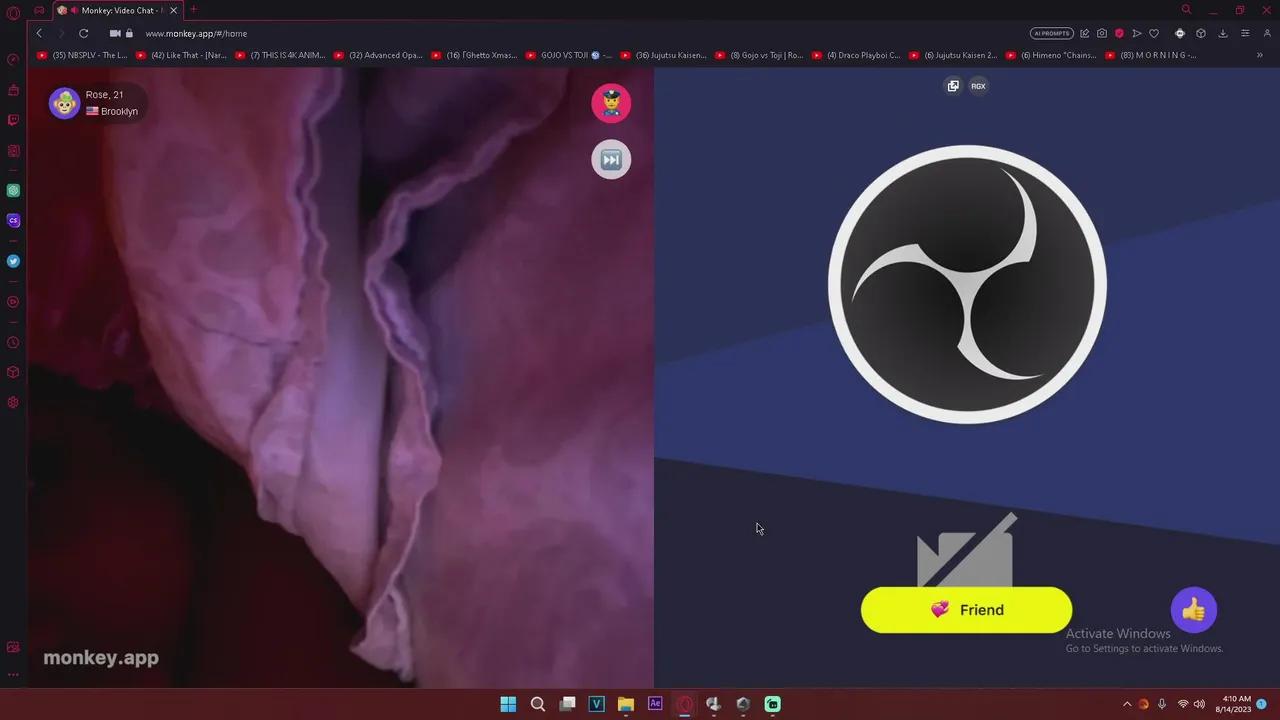1280x720 pixels.
Task: Click the site security lock icon
Action: 129,33
